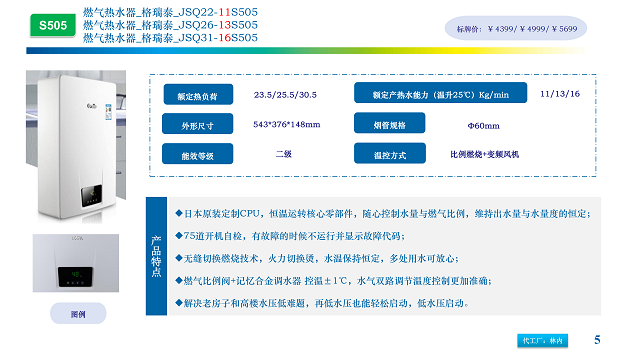Click the 比例燃烧+变频风机 value text
Screen dimensions: 640x360
coord(484,154)
